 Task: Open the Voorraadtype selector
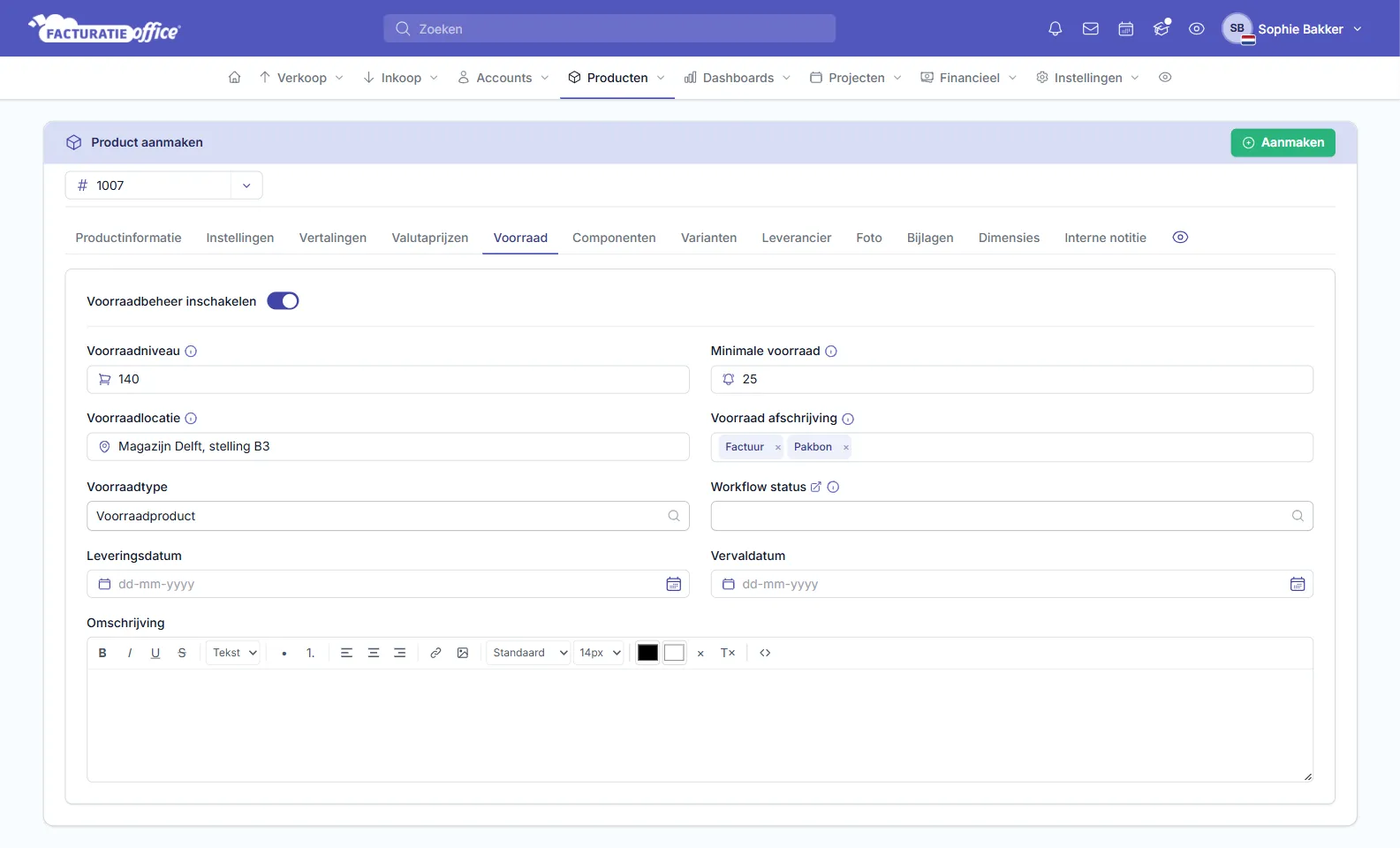point(388,516)
